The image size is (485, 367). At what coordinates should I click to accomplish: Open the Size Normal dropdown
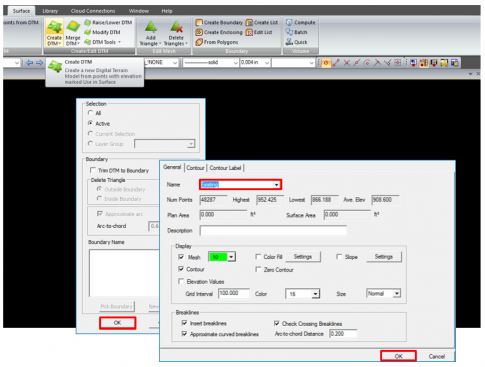coord(396,293)
